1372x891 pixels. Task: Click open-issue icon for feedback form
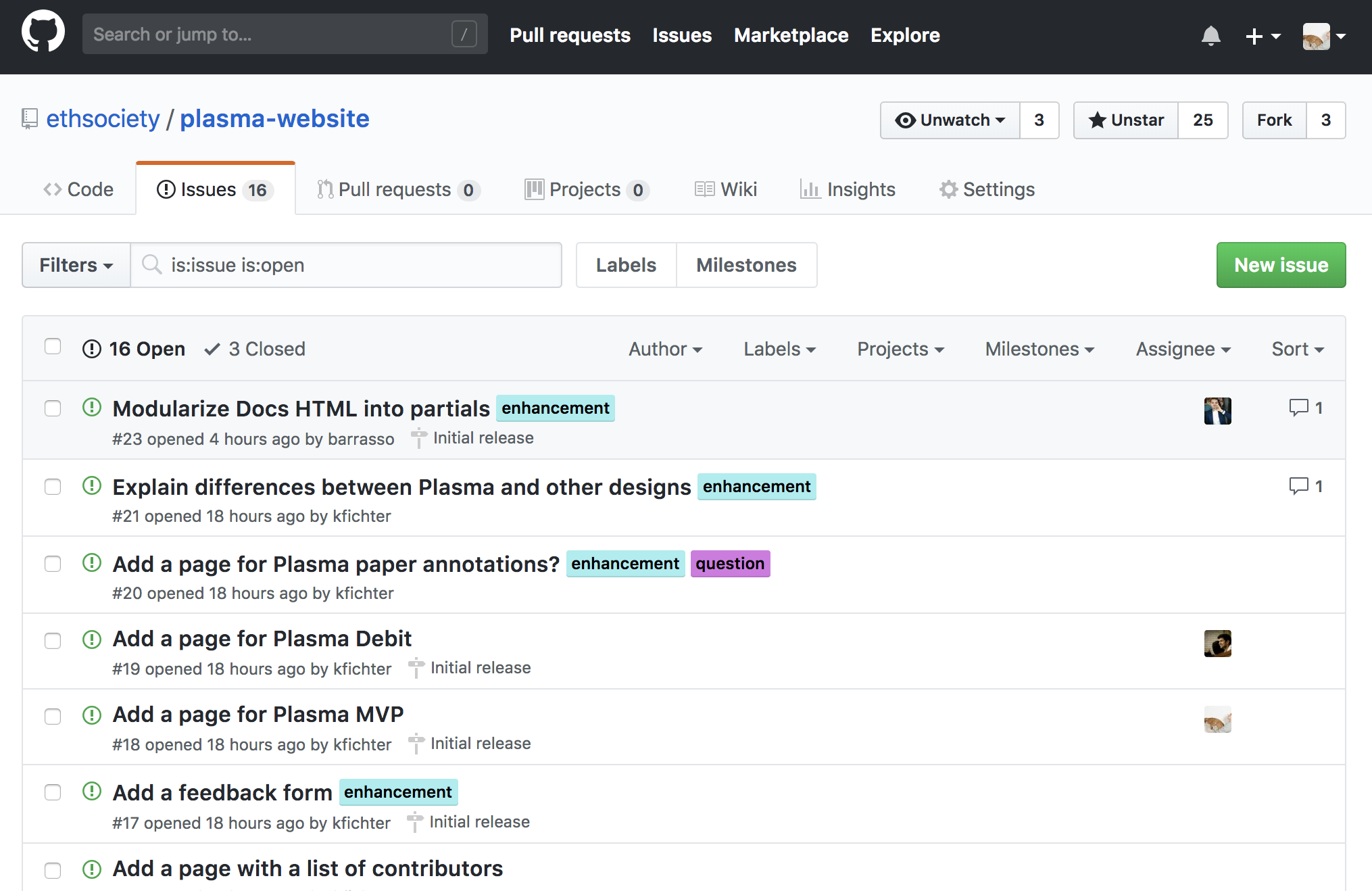pyautogui.click(x=92, y=792)
